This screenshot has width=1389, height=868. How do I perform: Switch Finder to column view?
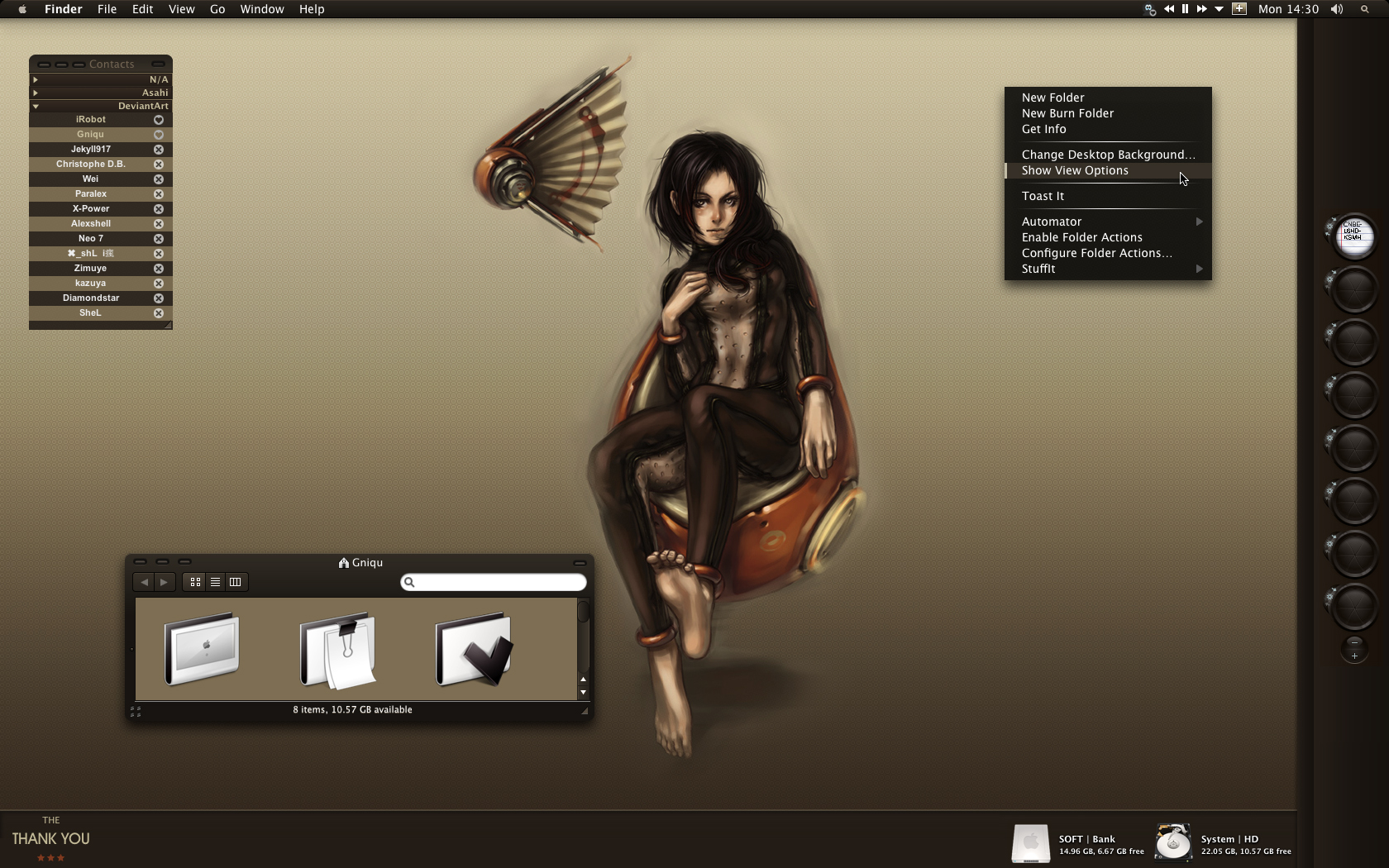point(235,582)
